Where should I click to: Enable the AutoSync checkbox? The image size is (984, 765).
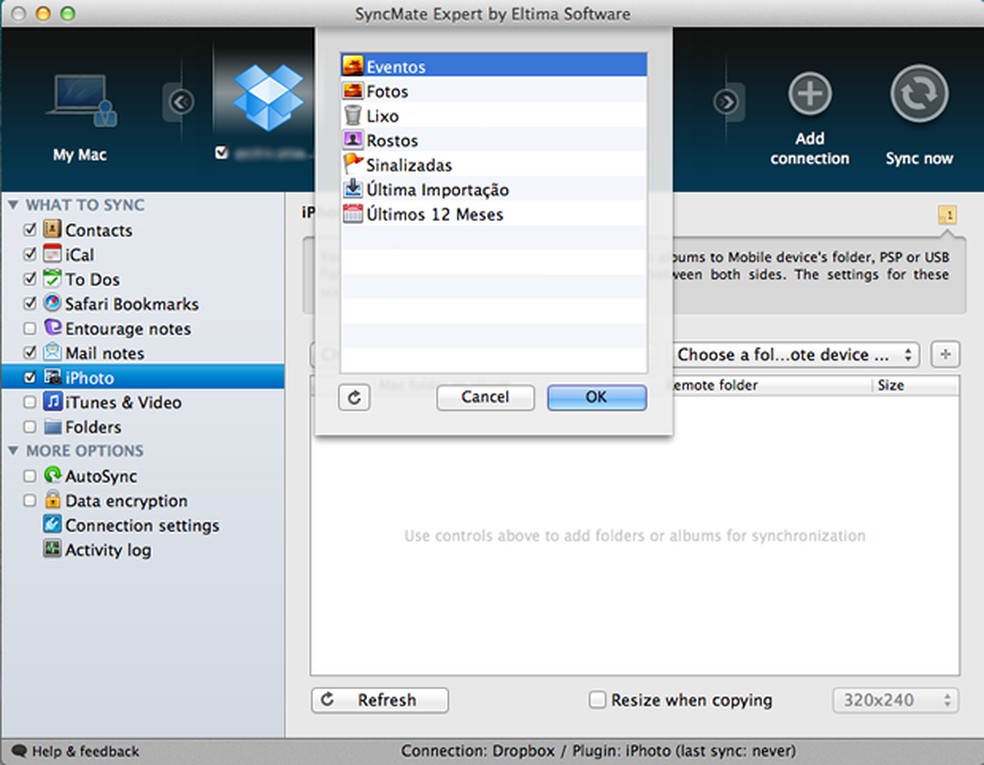click(x=29, y=476)
